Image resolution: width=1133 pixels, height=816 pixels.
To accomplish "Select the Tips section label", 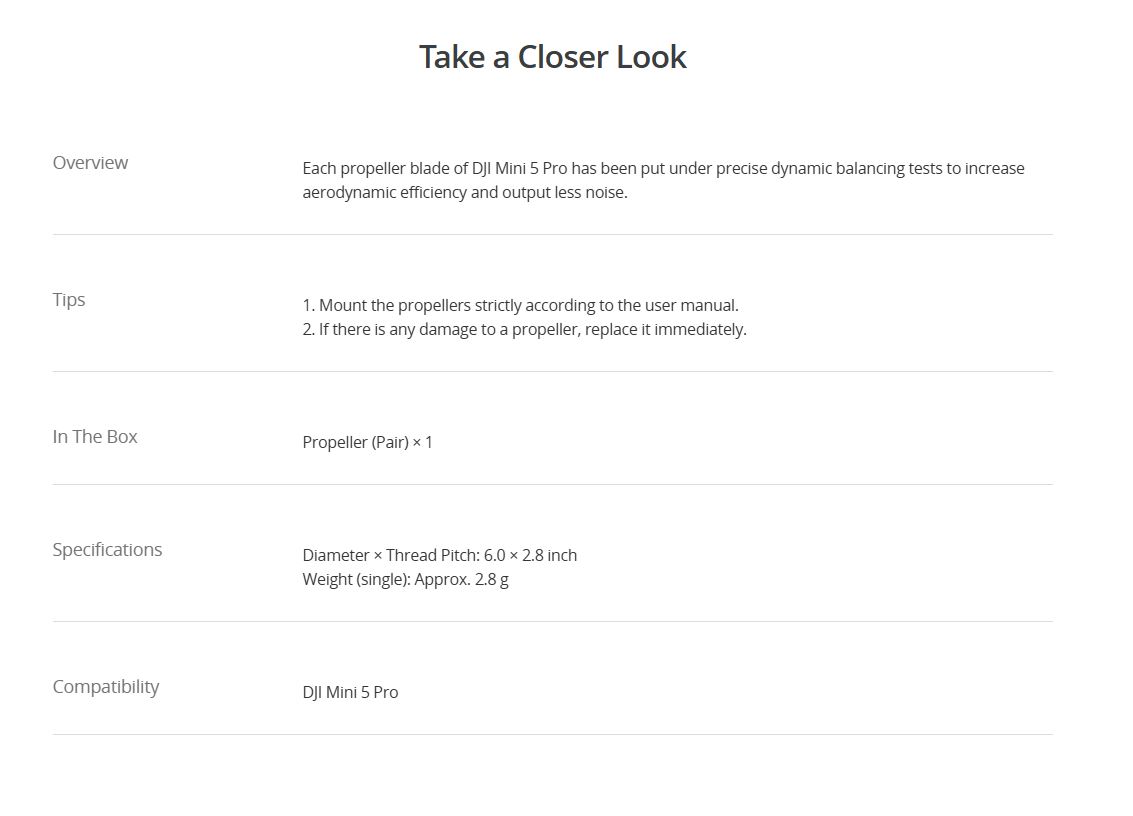I will point(69,300).
